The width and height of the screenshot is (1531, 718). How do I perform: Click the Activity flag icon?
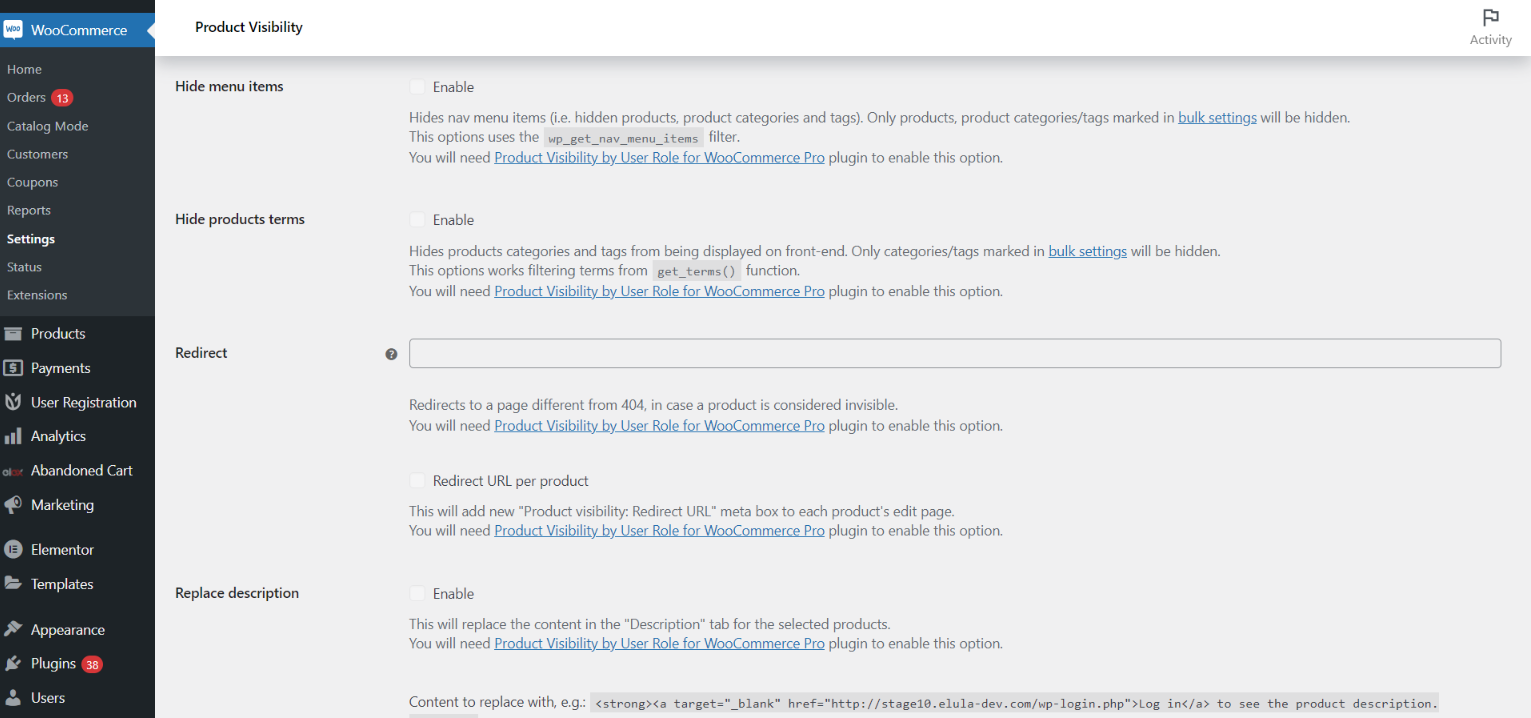pyautogui.click(x=1490, y=17)
